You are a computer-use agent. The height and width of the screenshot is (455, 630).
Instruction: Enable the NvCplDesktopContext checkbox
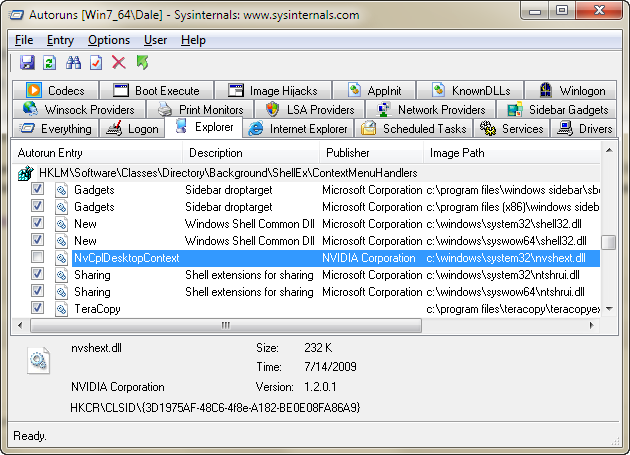click(x=37, y=258)
